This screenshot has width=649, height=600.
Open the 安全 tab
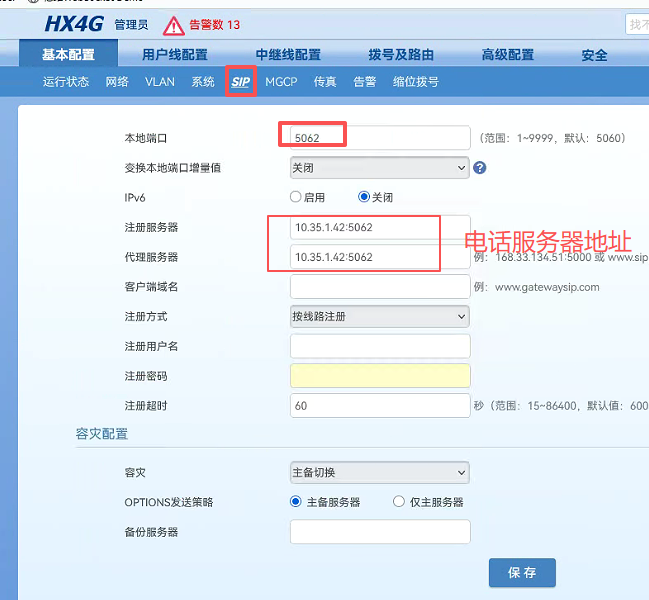click(594, 55)
